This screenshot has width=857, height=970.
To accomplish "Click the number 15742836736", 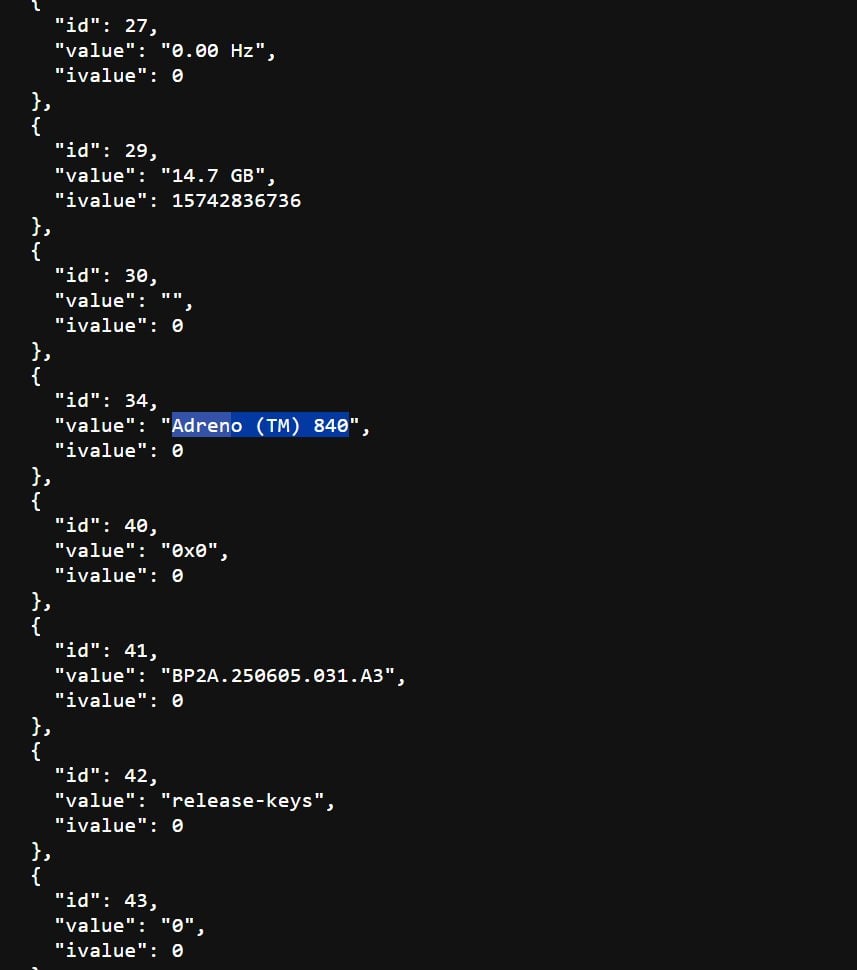I will [236, 201].
